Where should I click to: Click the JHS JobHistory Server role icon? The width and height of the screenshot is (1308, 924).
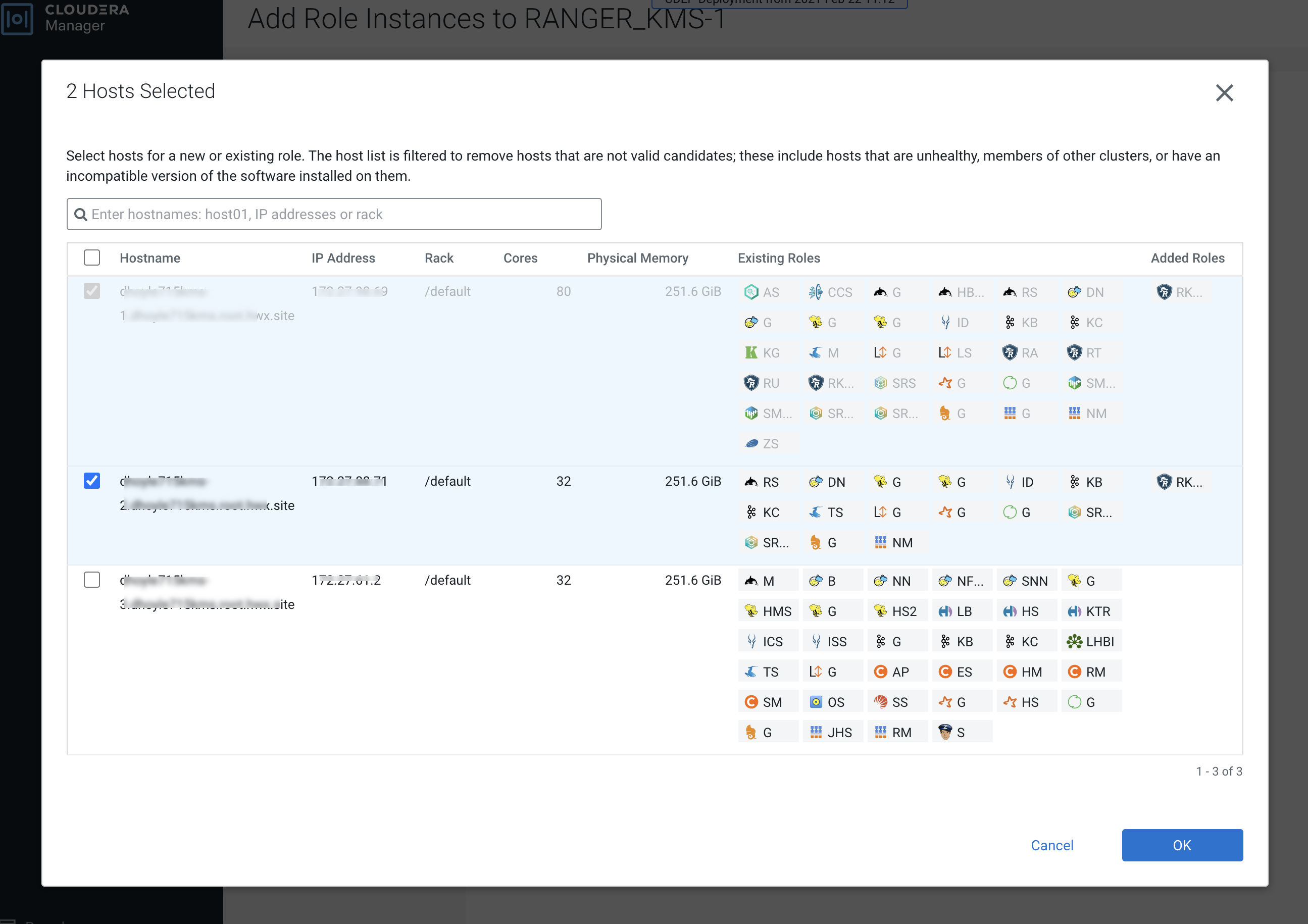816,732
